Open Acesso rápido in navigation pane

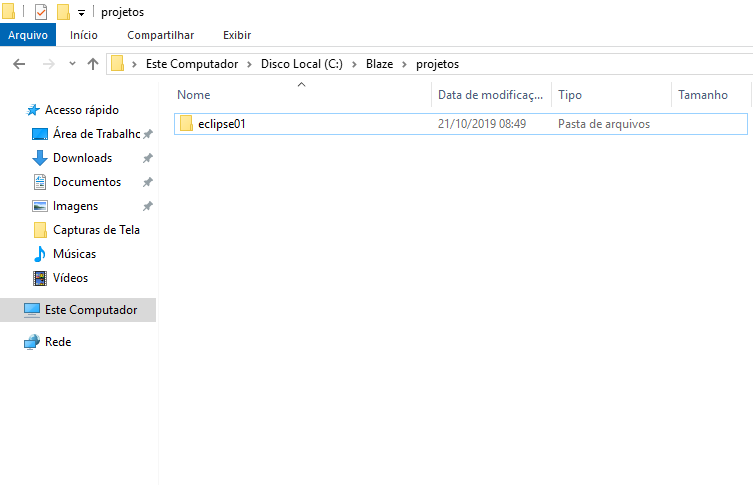(82, 110)
